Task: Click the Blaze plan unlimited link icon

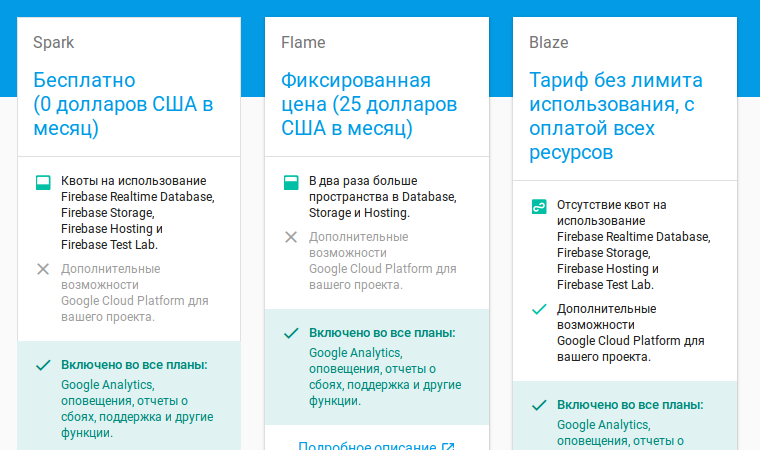Action: click(539, 207)
